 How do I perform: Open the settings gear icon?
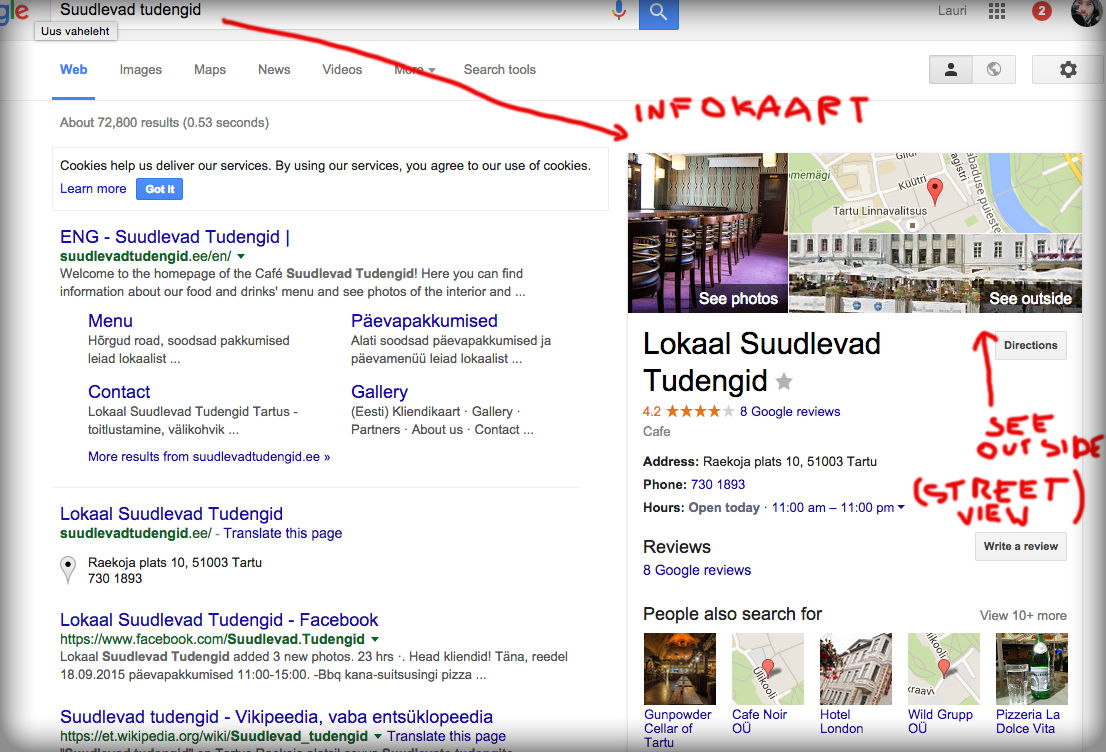[1068, 69]
